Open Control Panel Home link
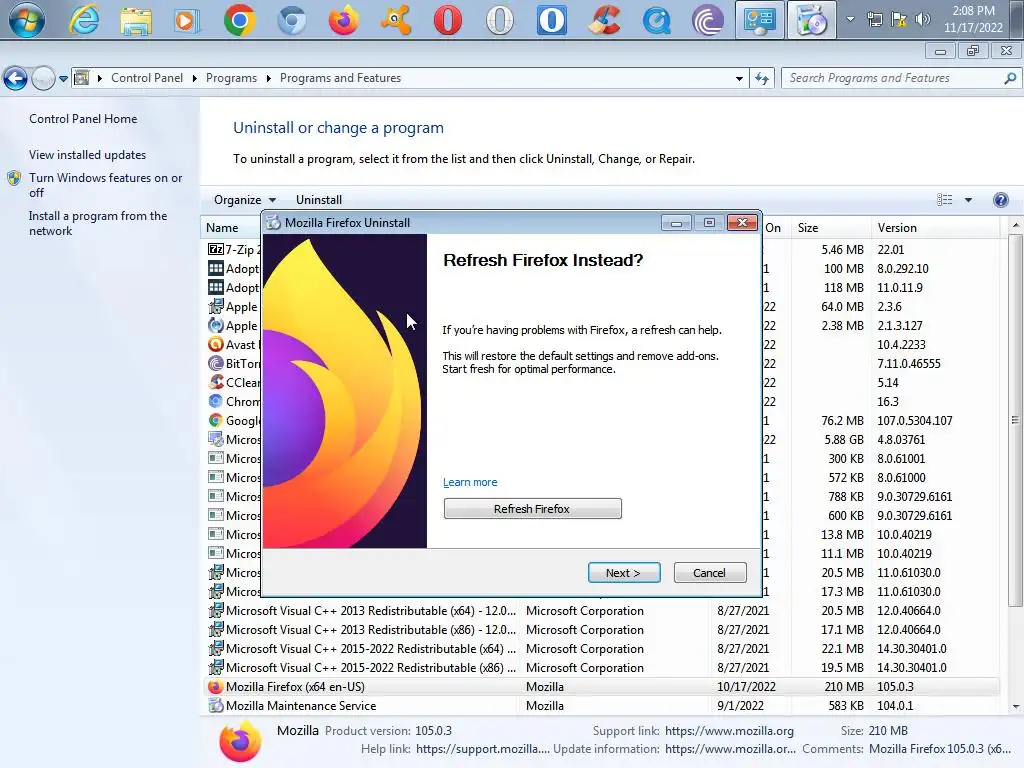The height and width of the screenshot is (768, 1024). coord(83,119)
